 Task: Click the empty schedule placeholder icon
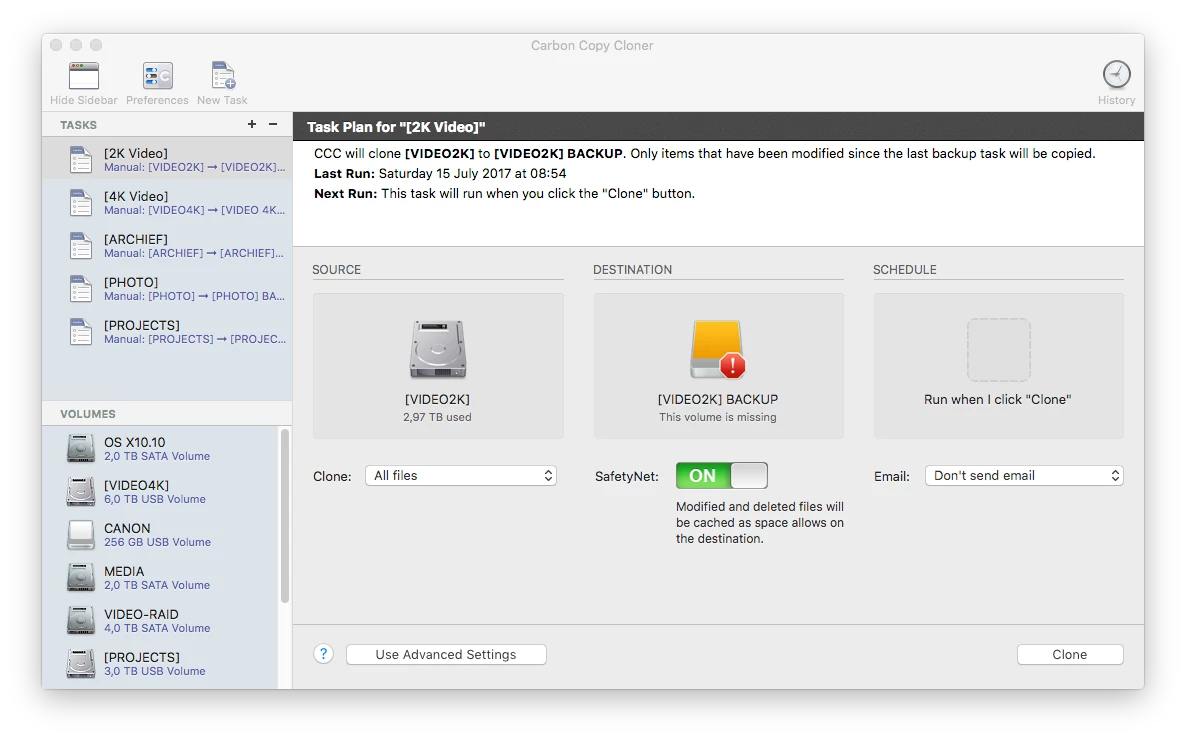pyautogui.click(x=998, y=349)
